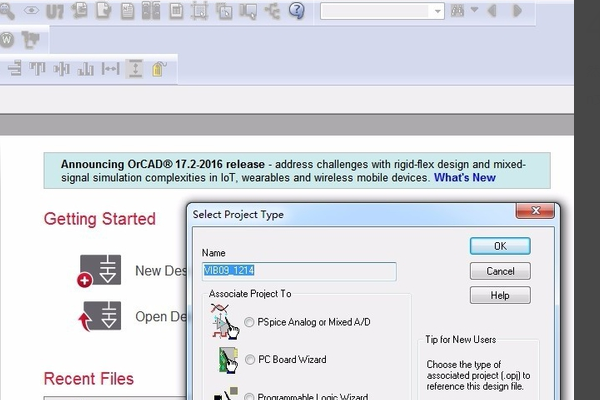This screenshot has width=600, height=400.
Task: Click the back annotate document icon
Action: (79, 11)
